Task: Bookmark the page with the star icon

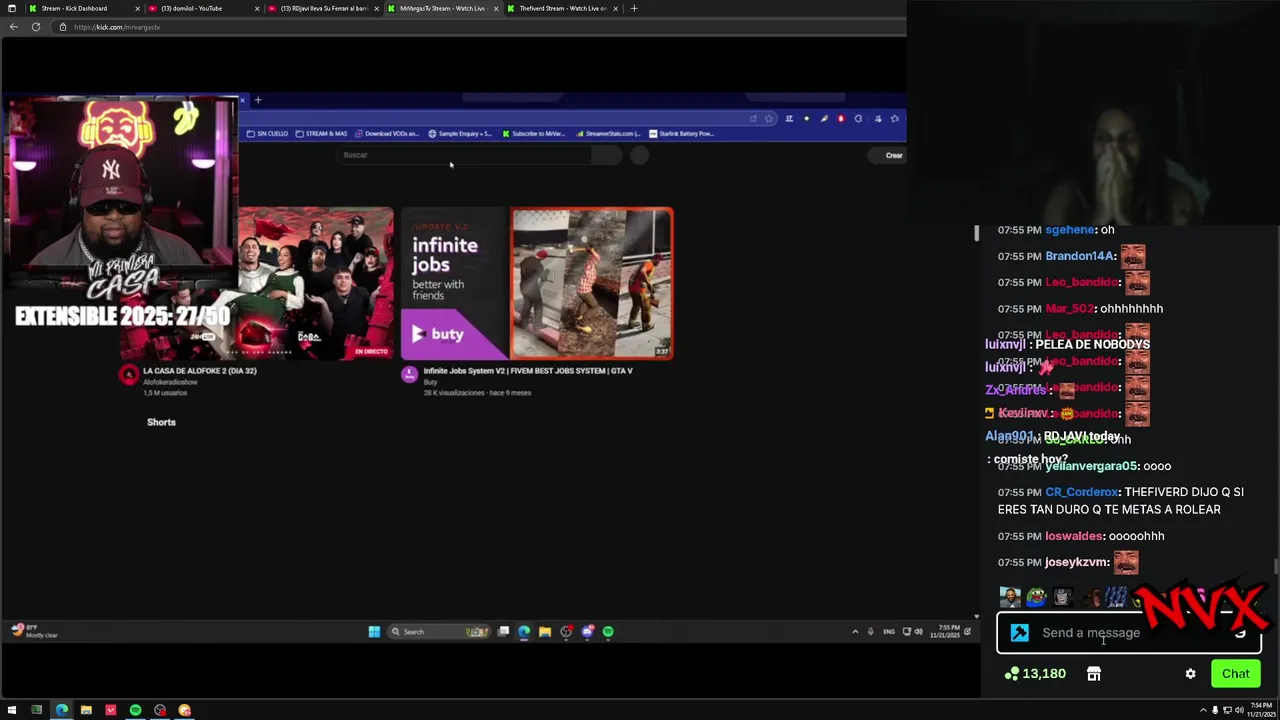Action: 769,119
